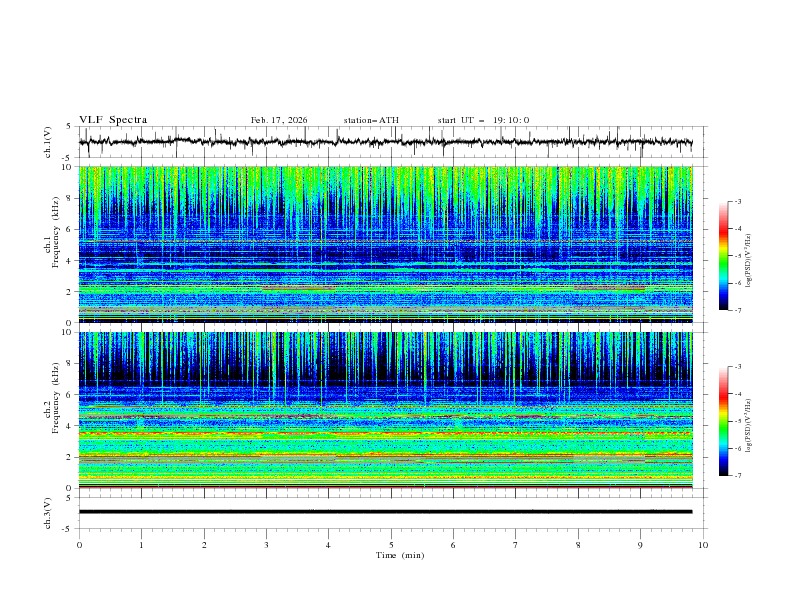Image resolution: width=792 pixels, height=612 pixels.
Task: Click the ch.1 spectrogram color scale bar
Action: [723, 256]
